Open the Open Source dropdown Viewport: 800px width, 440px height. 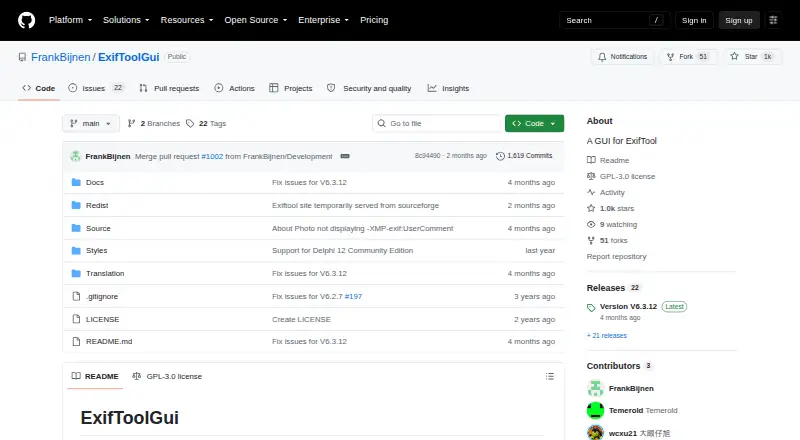[256, 20]
